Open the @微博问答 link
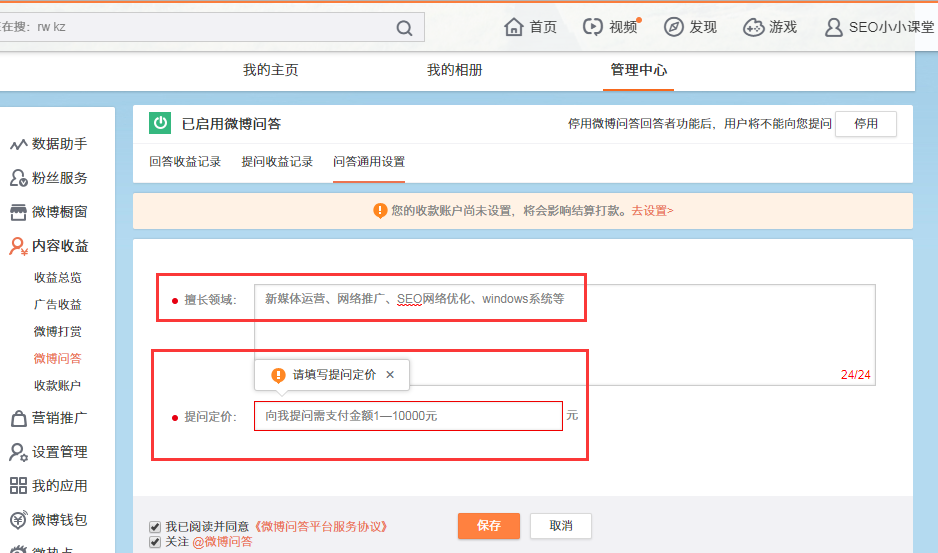Image resolution: width=938 pixels, height=553 pixels. (x=222, y=542)
